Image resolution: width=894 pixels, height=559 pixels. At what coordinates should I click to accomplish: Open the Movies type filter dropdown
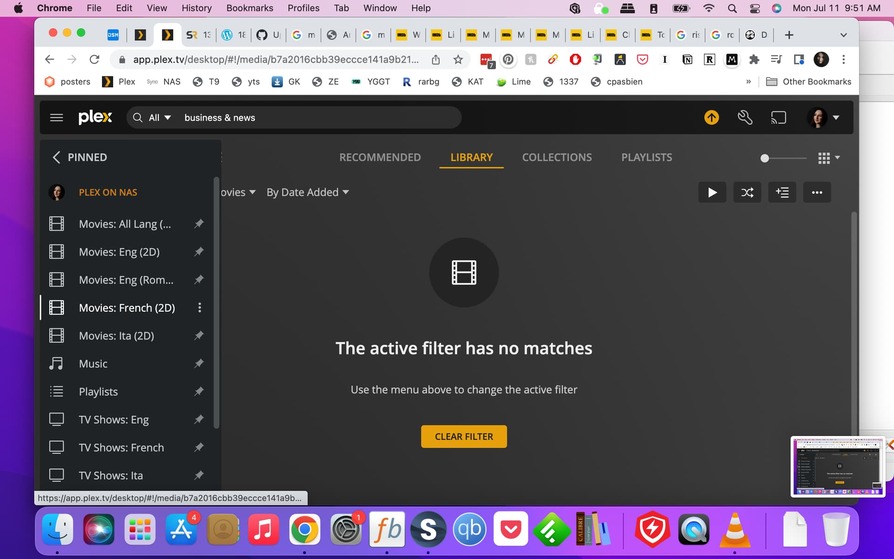[238, 192]
